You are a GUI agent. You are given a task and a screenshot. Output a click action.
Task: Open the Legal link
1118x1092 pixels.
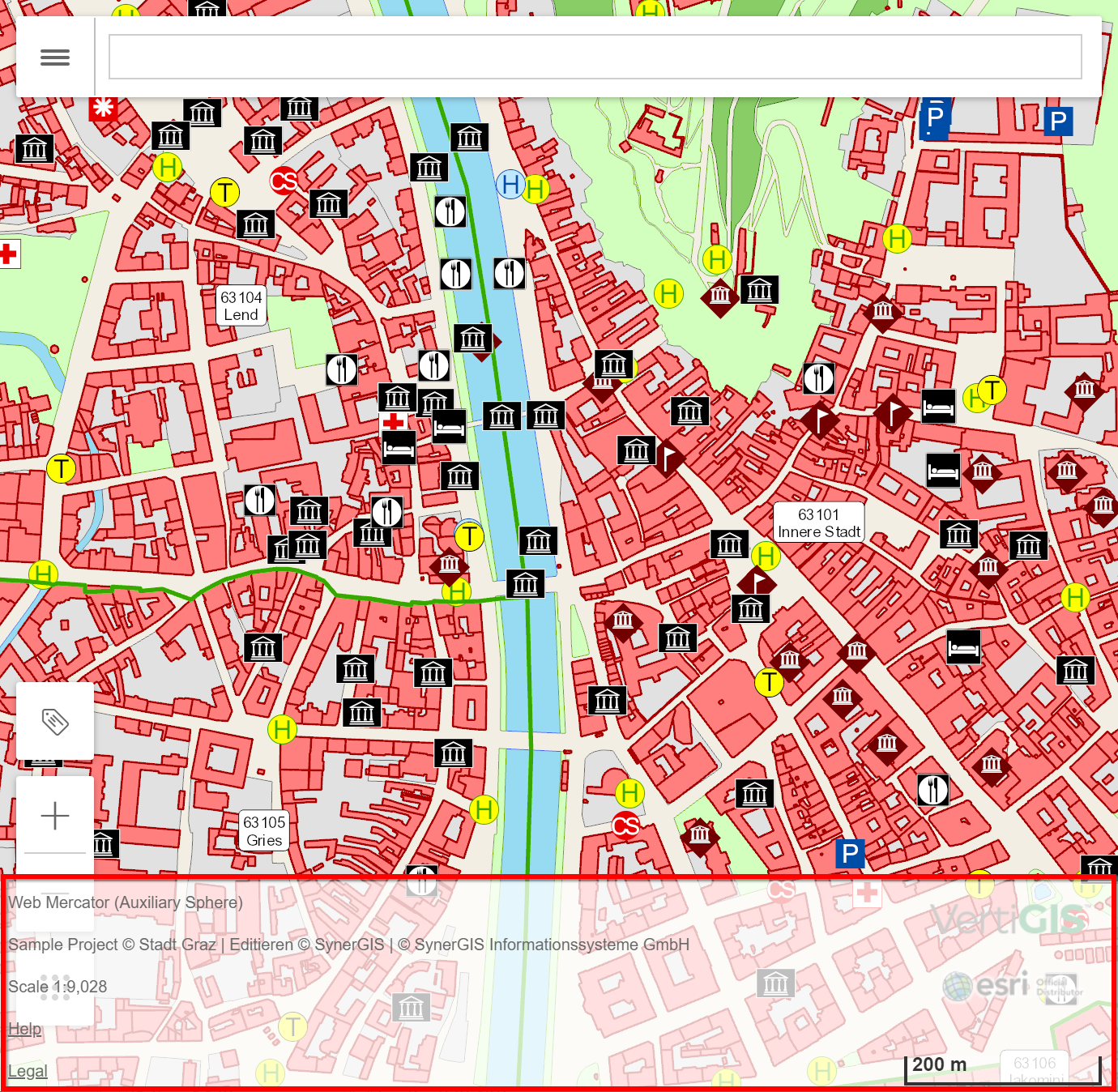click(x=28, y=1071)
